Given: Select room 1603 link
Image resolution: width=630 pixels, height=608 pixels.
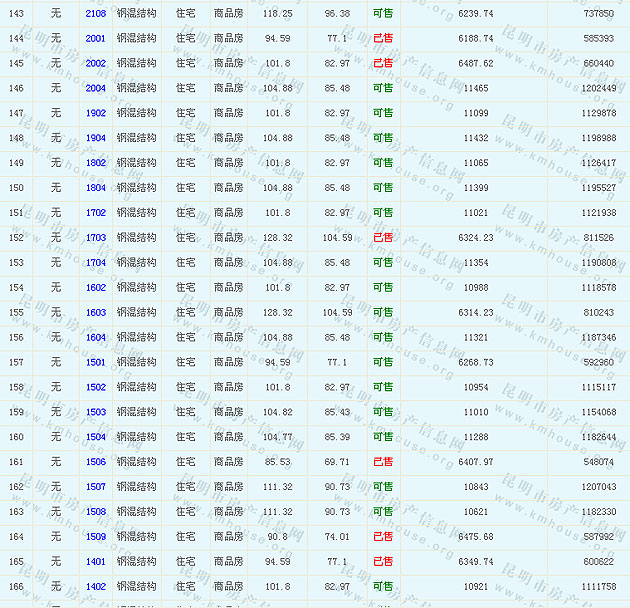Looking at the screenshot, I should [x=96, y=313].
